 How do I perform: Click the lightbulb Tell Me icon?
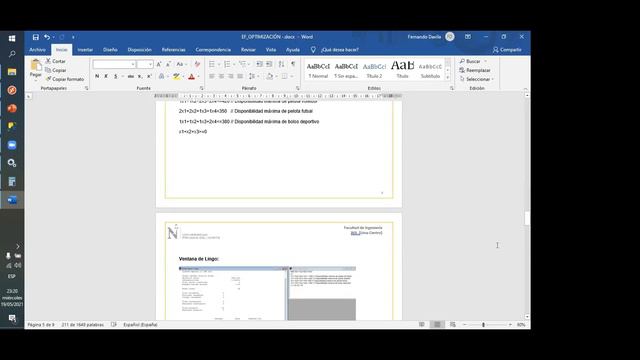313,50
